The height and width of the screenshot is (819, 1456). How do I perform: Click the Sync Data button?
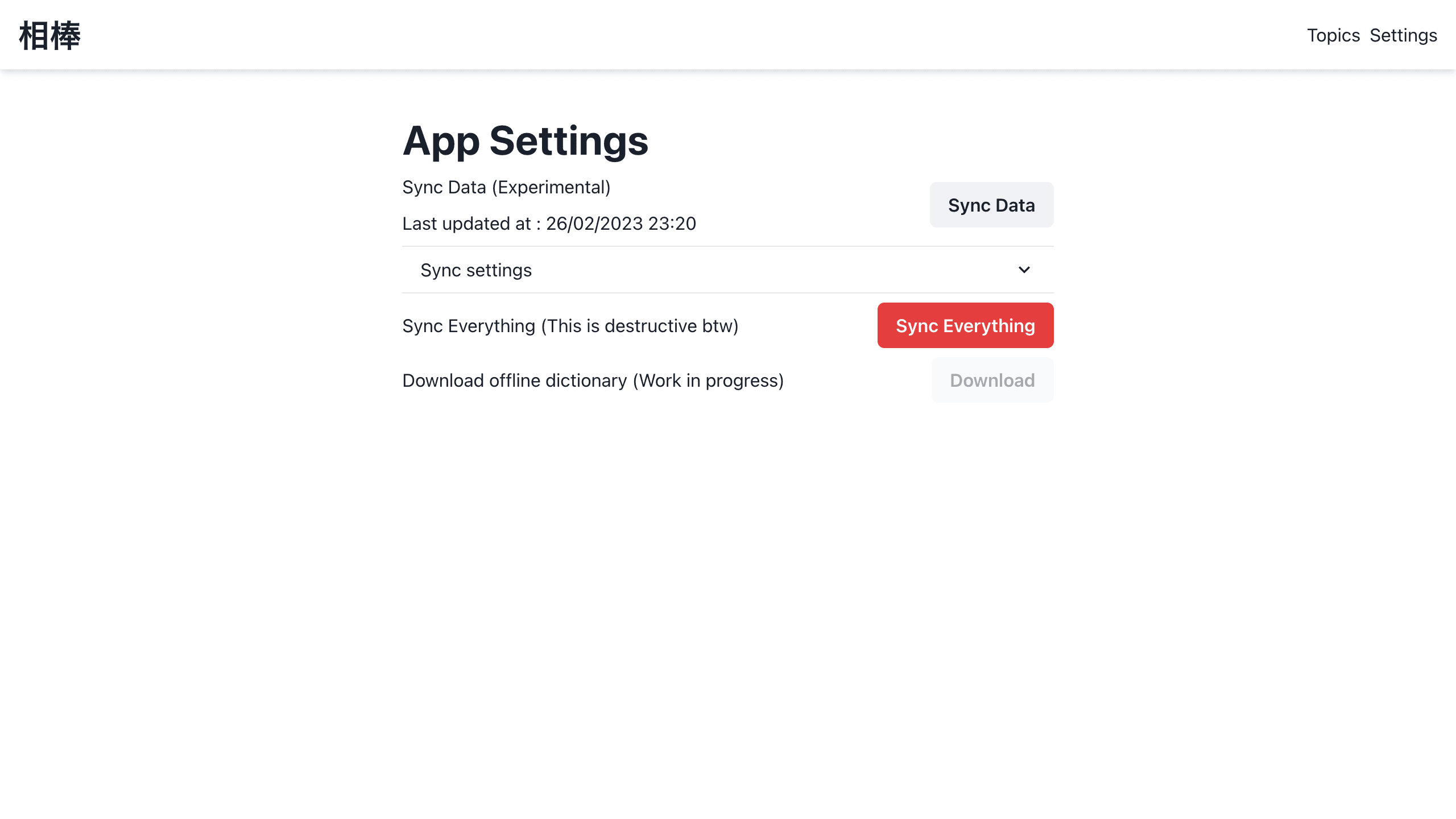pos(991,205)
